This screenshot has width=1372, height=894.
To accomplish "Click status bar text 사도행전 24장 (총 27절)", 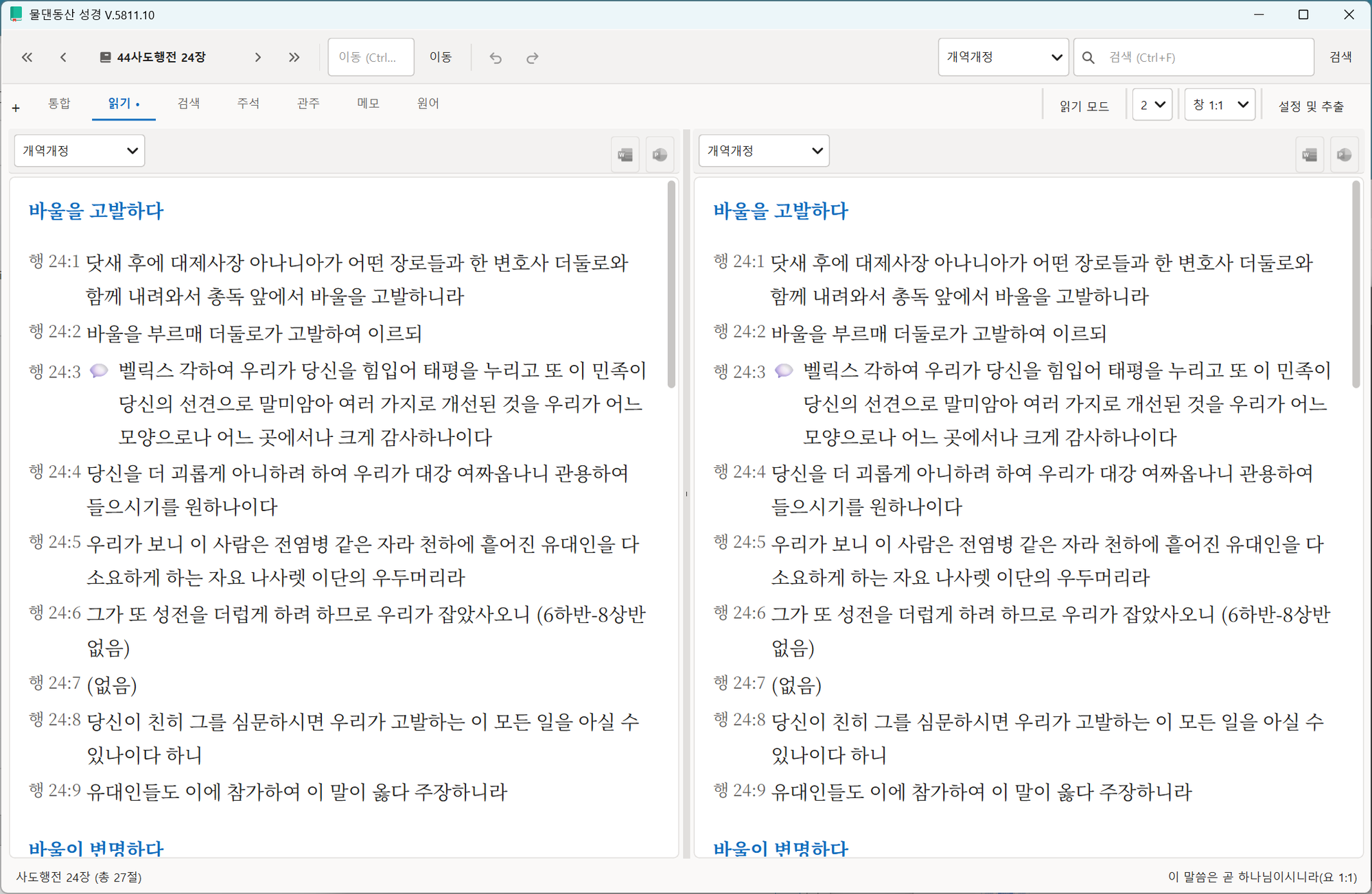I will pyautogui.click(x=79, y=877).
